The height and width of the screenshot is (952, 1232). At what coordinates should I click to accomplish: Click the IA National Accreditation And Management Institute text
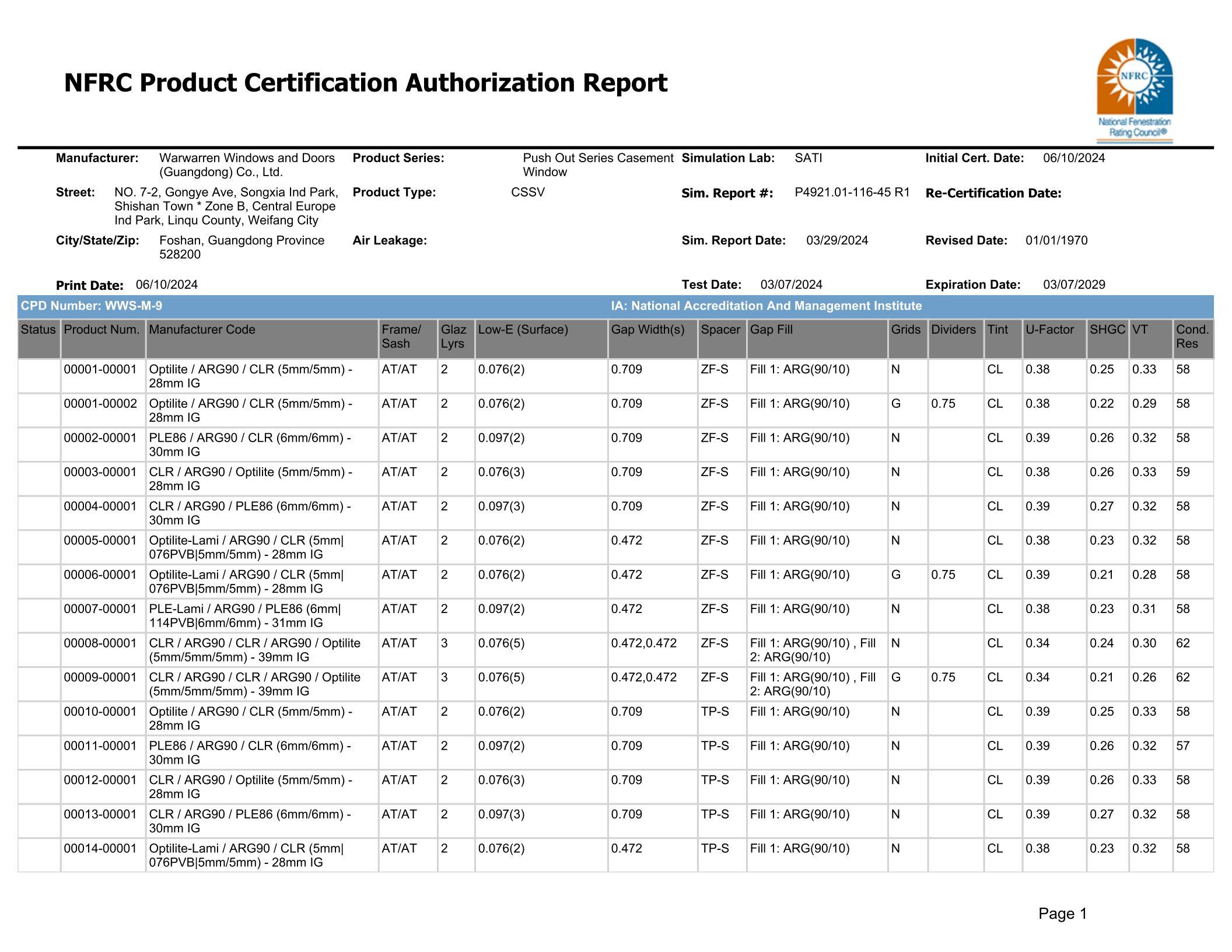point(766,306)
